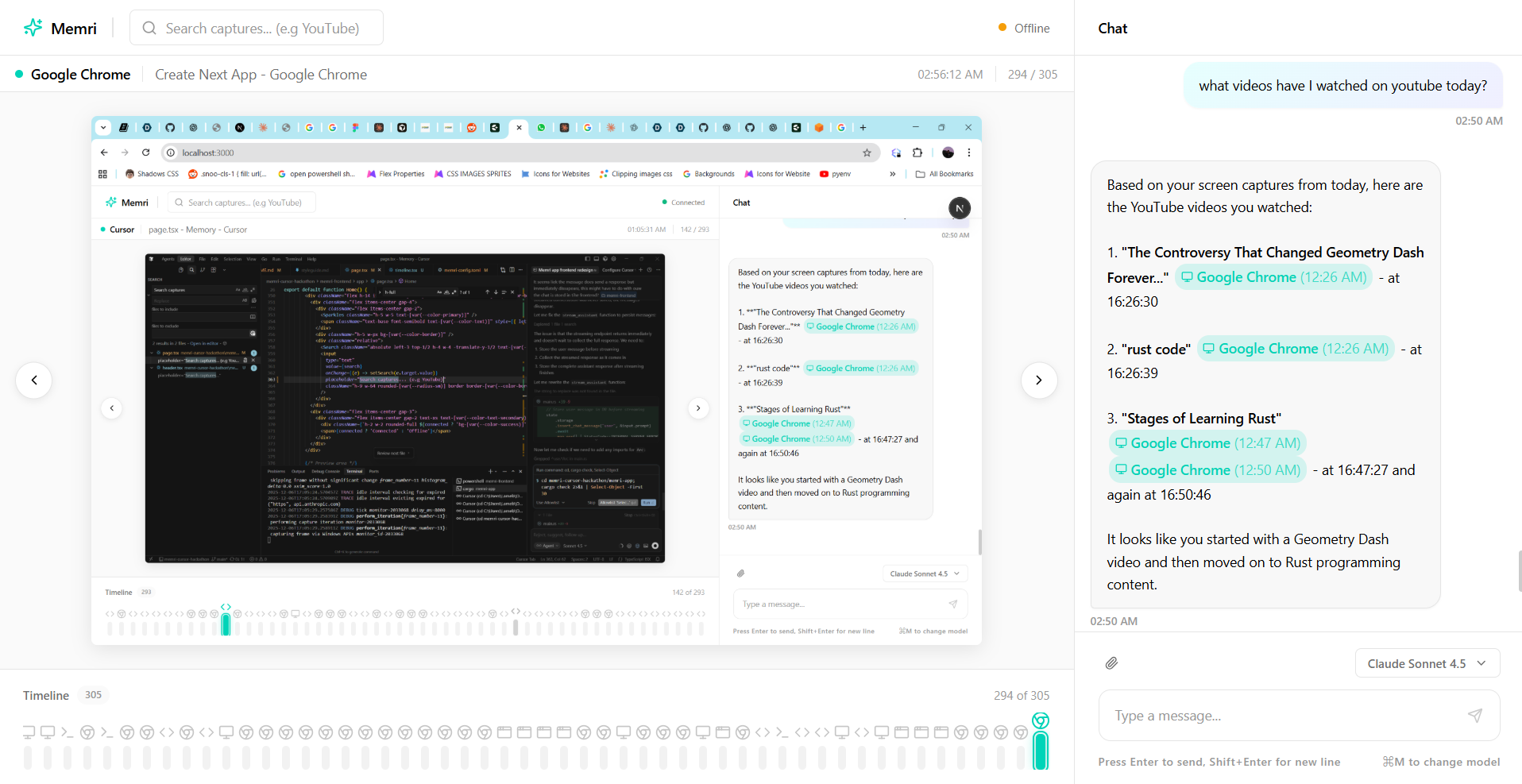Click the Memri sparkle logo in the header
Image resolution: width=1522 pixels, height=784 pixels.
[33, 28]
